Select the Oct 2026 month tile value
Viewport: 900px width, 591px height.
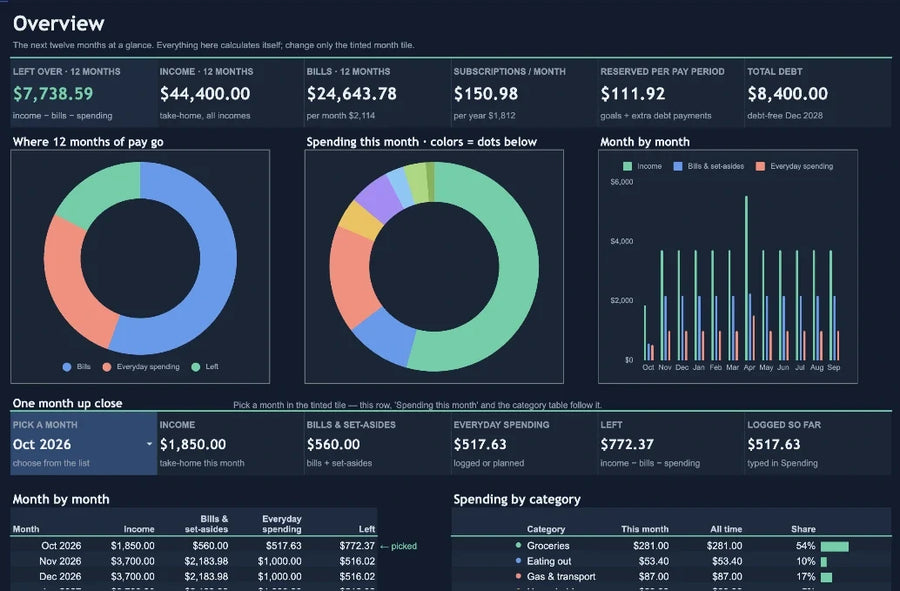click(x=42, y=444)
